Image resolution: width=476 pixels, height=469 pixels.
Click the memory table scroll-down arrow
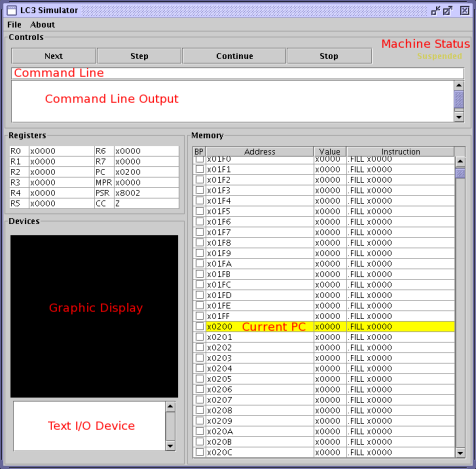click(460, 453)
